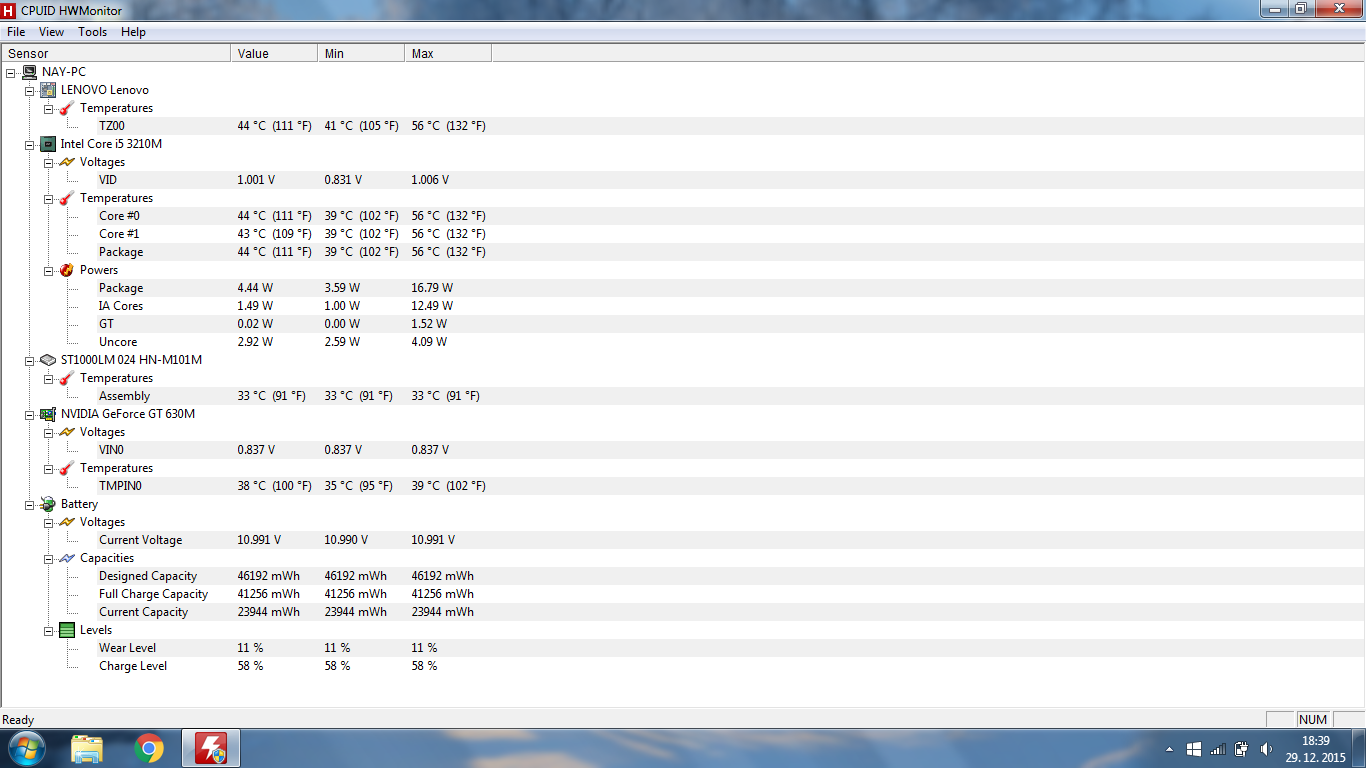Click the HWMonitor taskbar button
The width and height of the screenshot is (1366, 768).
point(210,749)
